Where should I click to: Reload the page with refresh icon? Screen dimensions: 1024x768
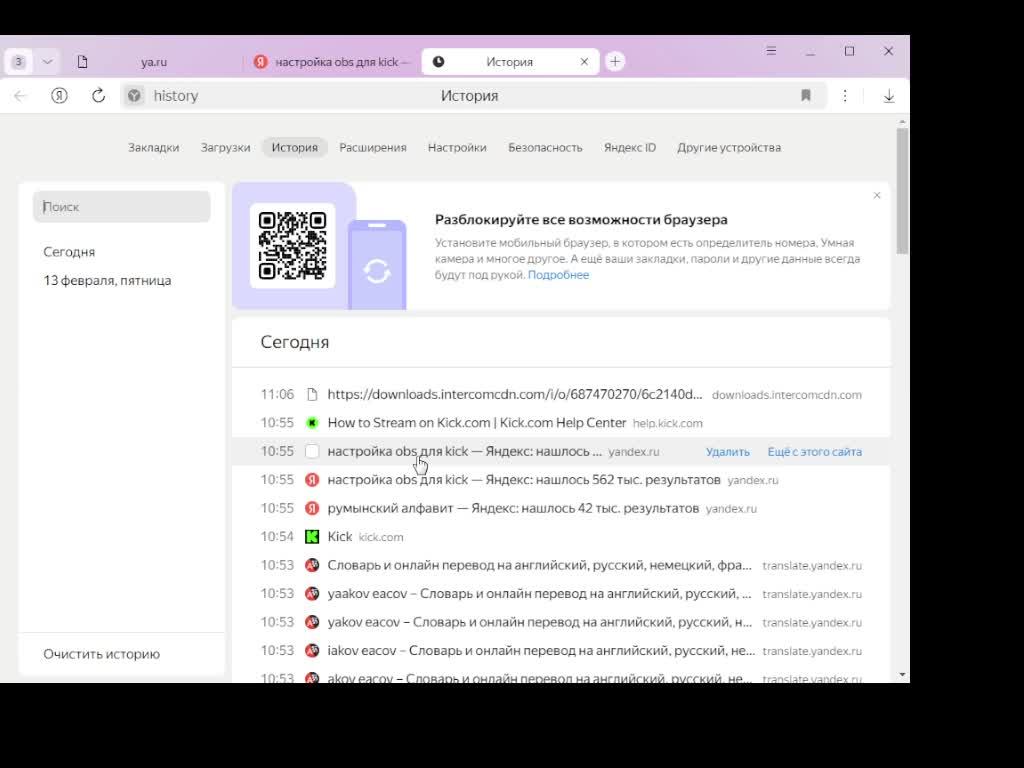(x=98, y=96)
